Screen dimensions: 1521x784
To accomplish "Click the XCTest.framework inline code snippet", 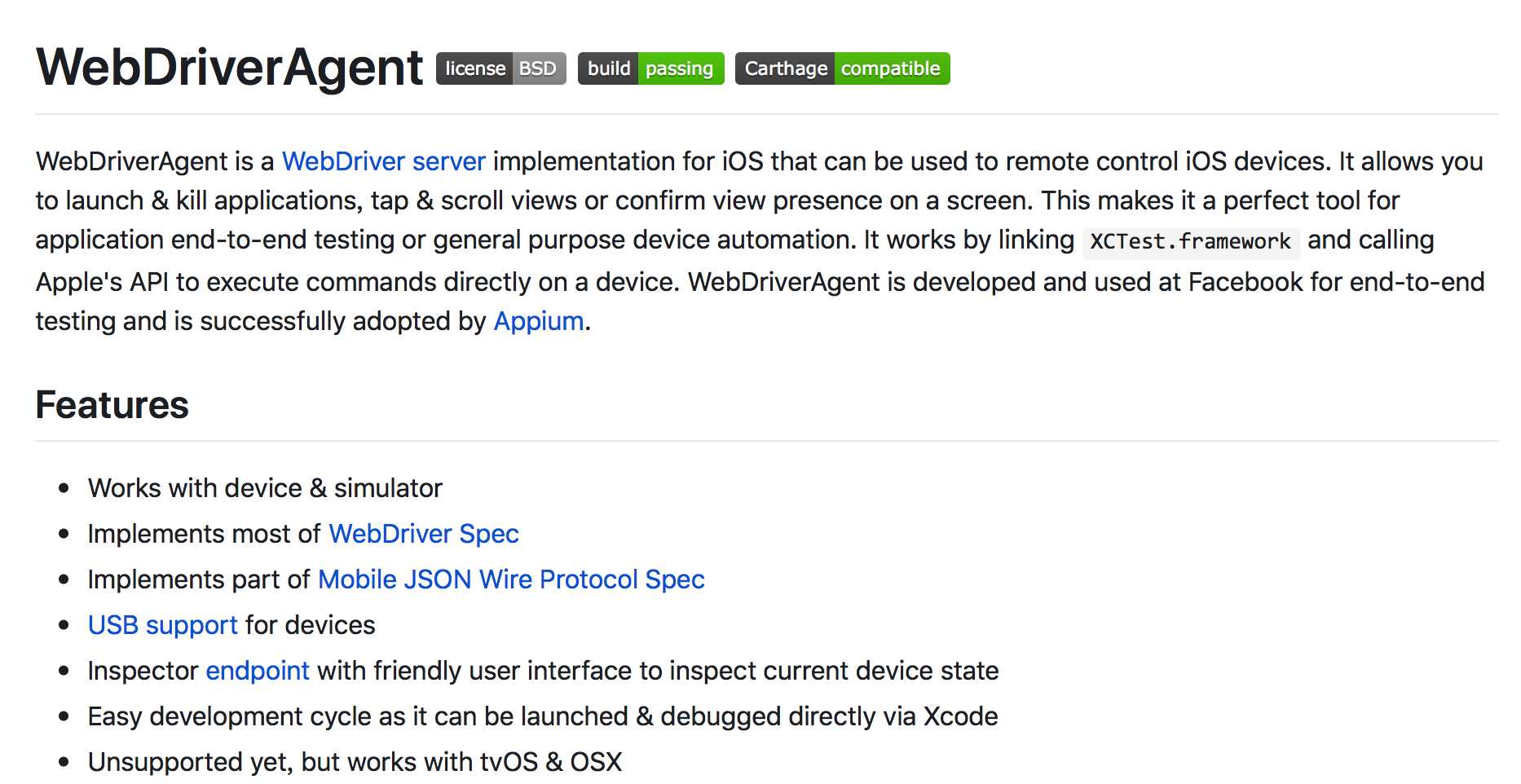I will (x=1190, y=241).
